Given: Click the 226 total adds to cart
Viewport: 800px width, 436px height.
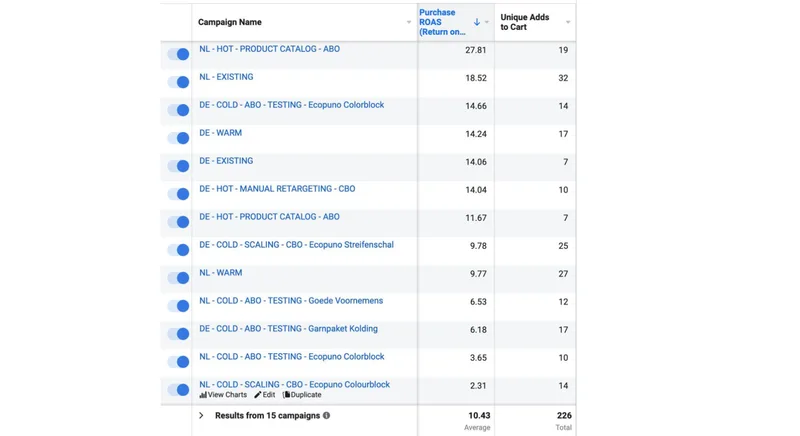Looking at the screenshot, I should 564,416.
